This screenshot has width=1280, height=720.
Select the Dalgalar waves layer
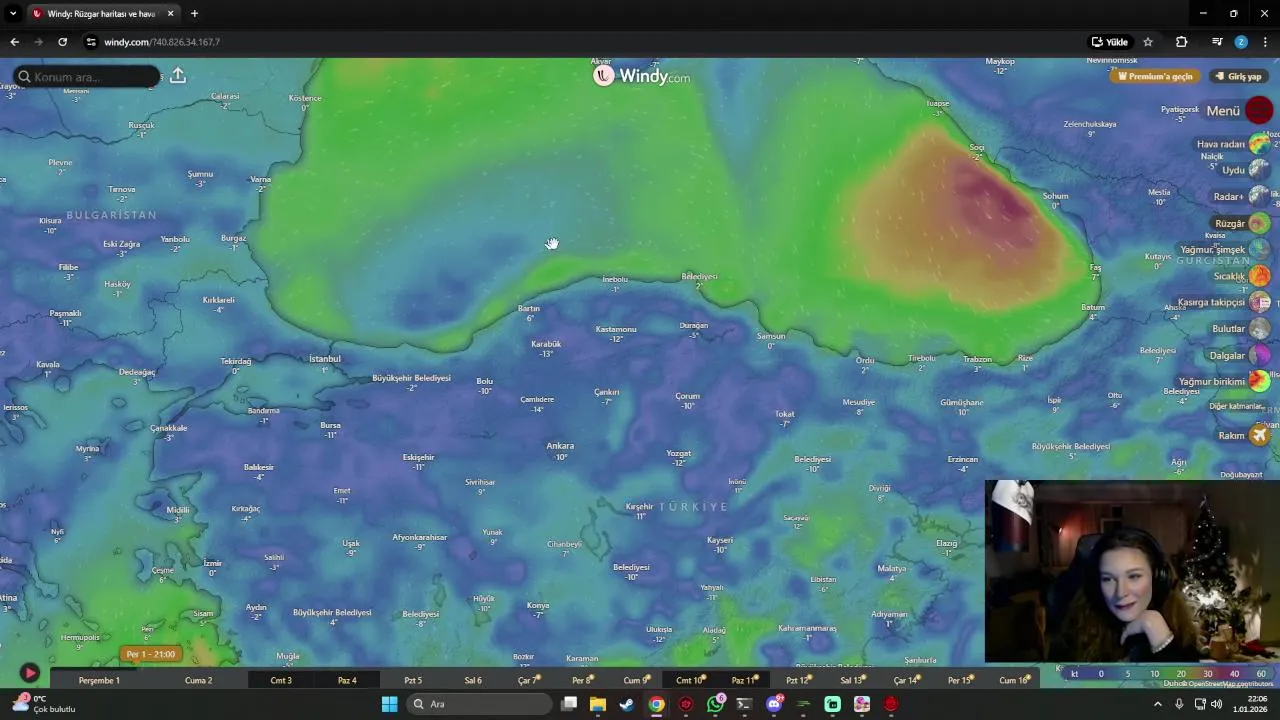click(1239, 355)
